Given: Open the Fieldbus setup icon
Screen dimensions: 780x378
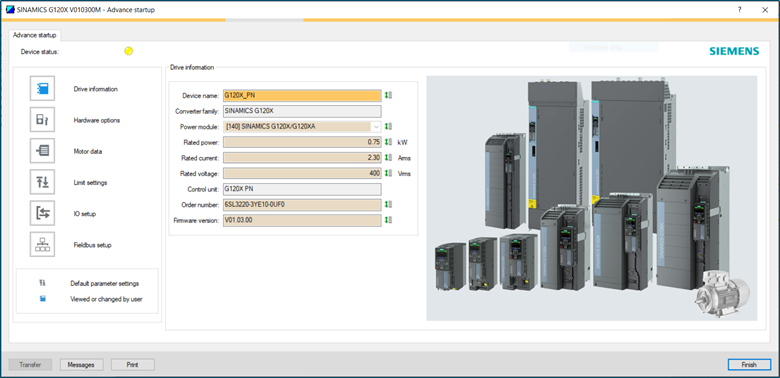Looking at the screenshot, I should click(x=42, y=245).
